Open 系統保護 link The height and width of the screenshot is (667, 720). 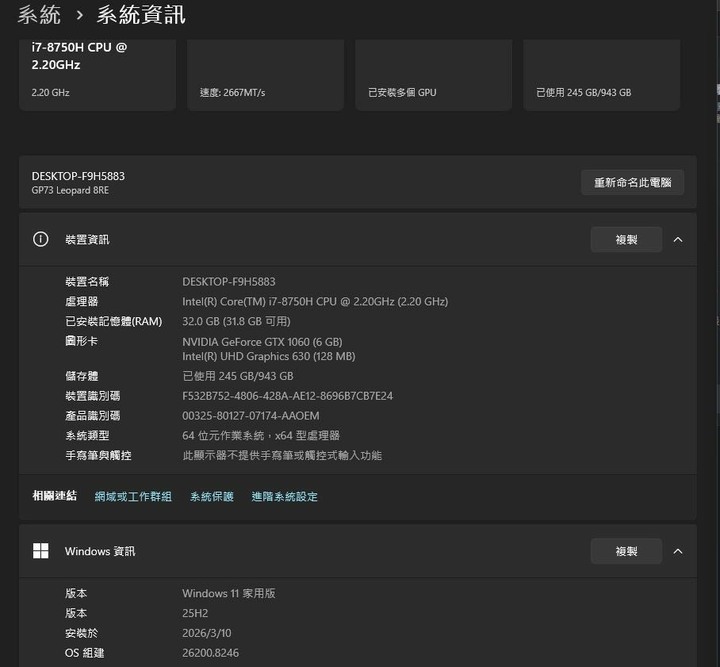tap(212, 497)
